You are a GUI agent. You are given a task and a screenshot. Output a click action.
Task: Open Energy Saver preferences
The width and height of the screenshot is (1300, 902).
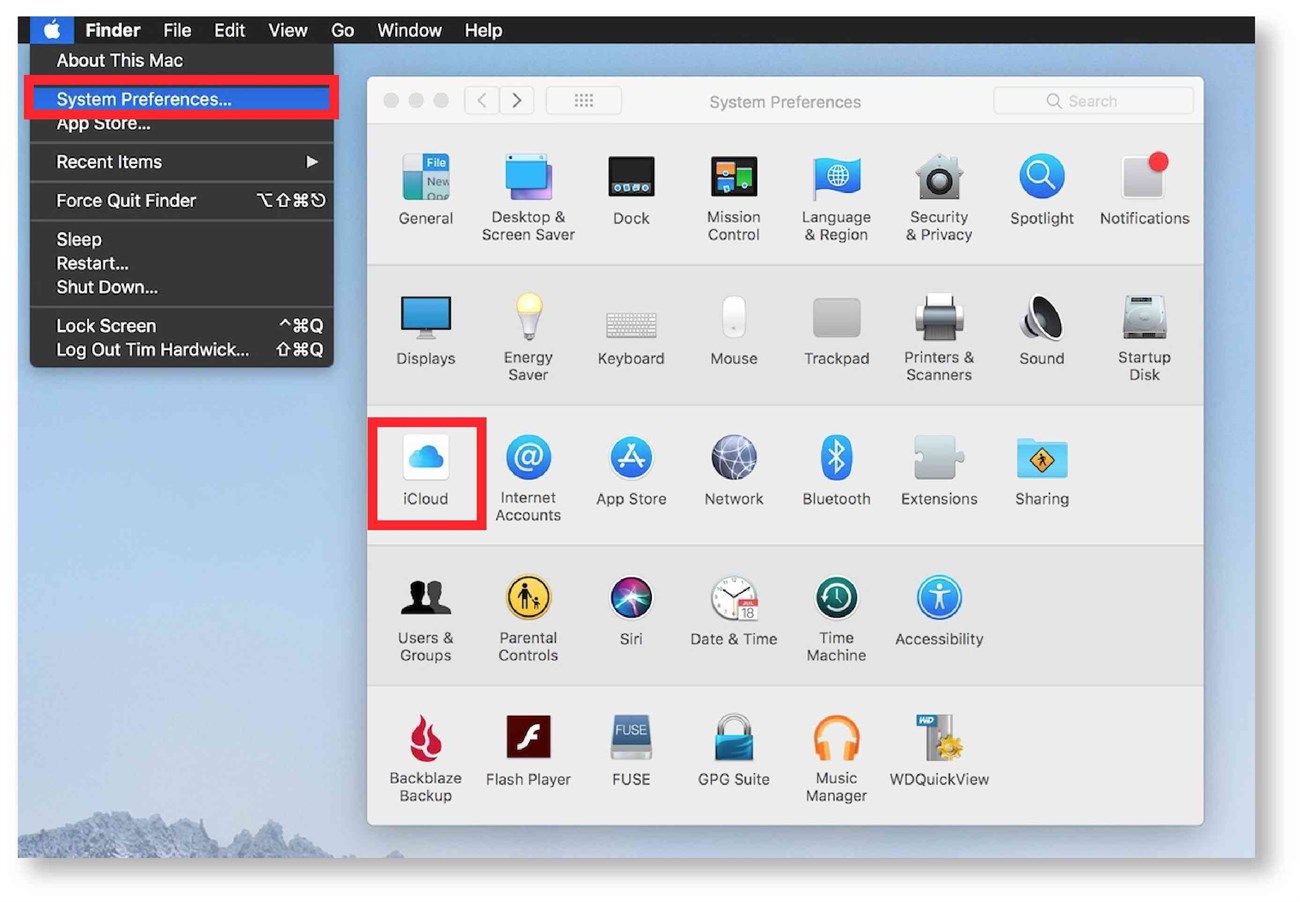[528, 337]
